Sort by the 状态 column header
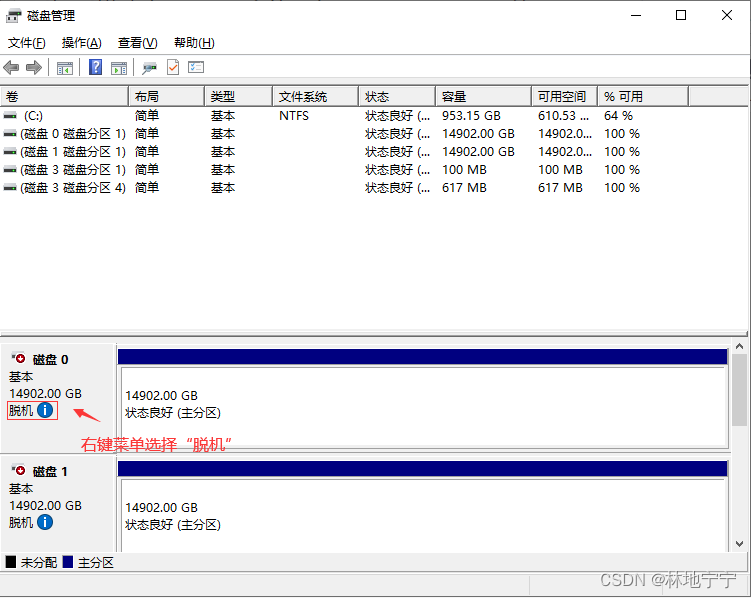 (397, 97)
